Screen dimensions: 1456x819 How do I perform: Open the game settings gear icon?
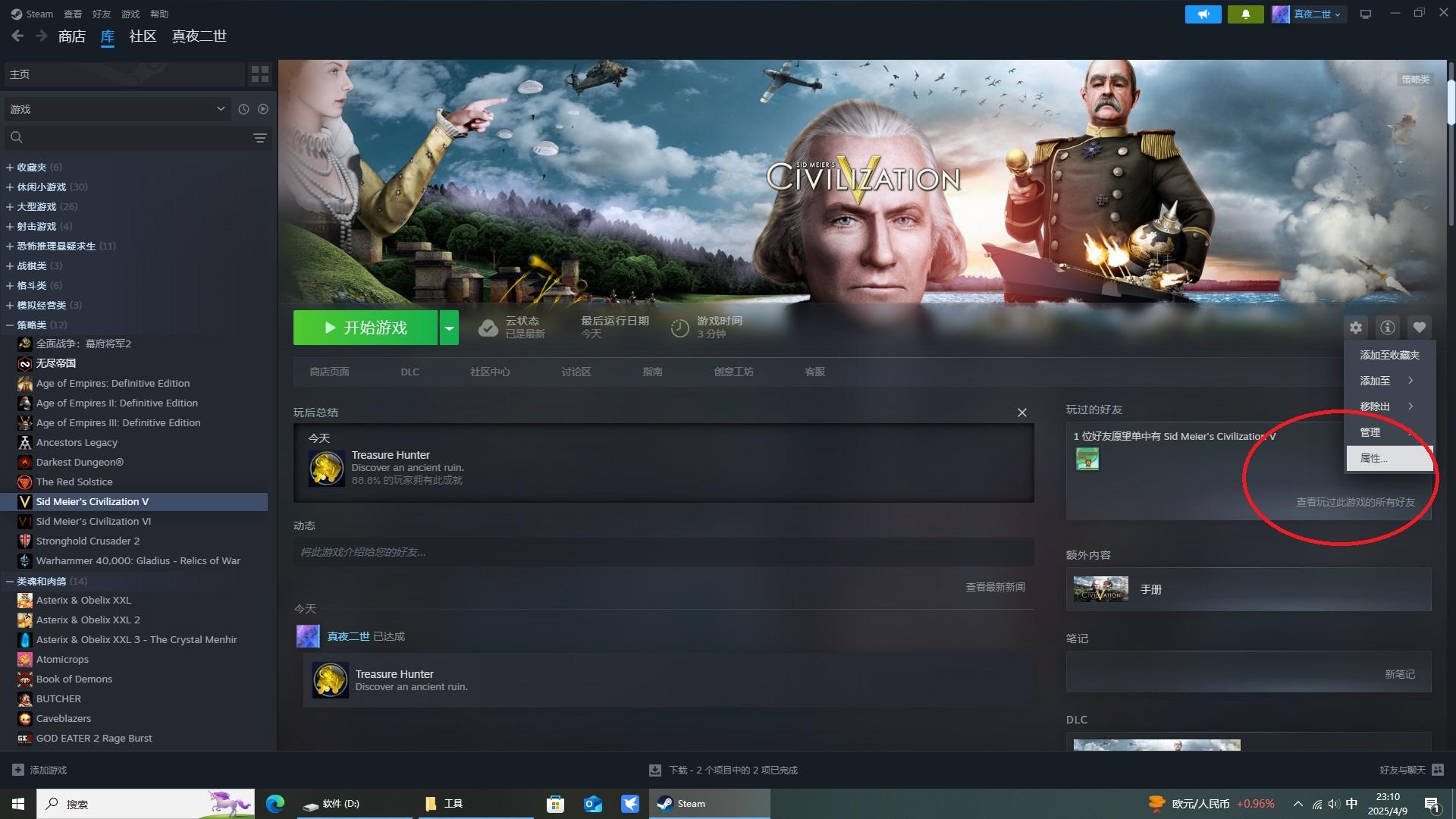pyautogui.click(x=1355, y=328)
